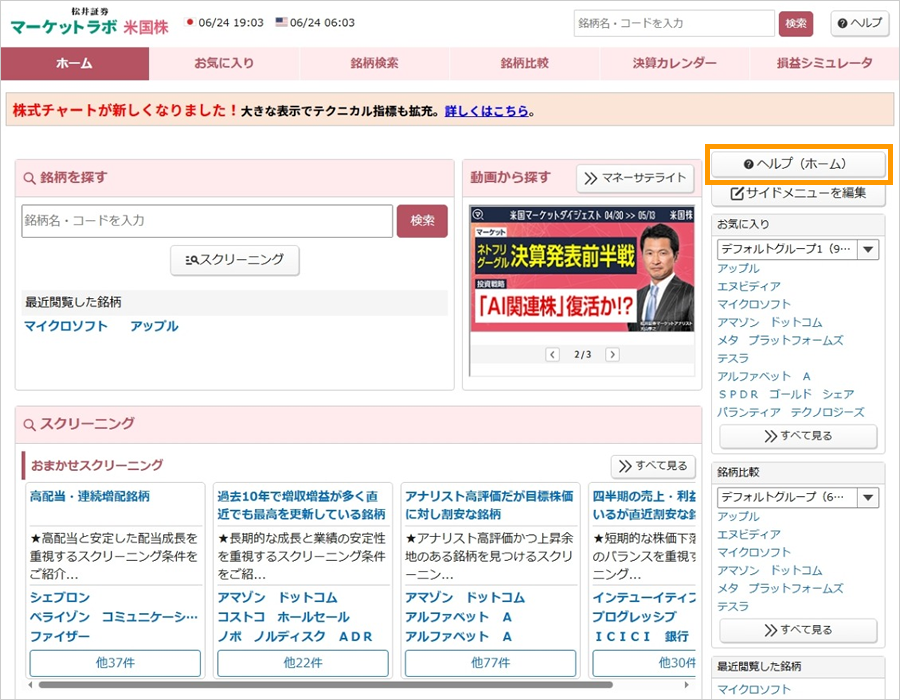This screenshot has width=900, height=700.
Task: Click the 他37件 button
Action: pos(115,663)
